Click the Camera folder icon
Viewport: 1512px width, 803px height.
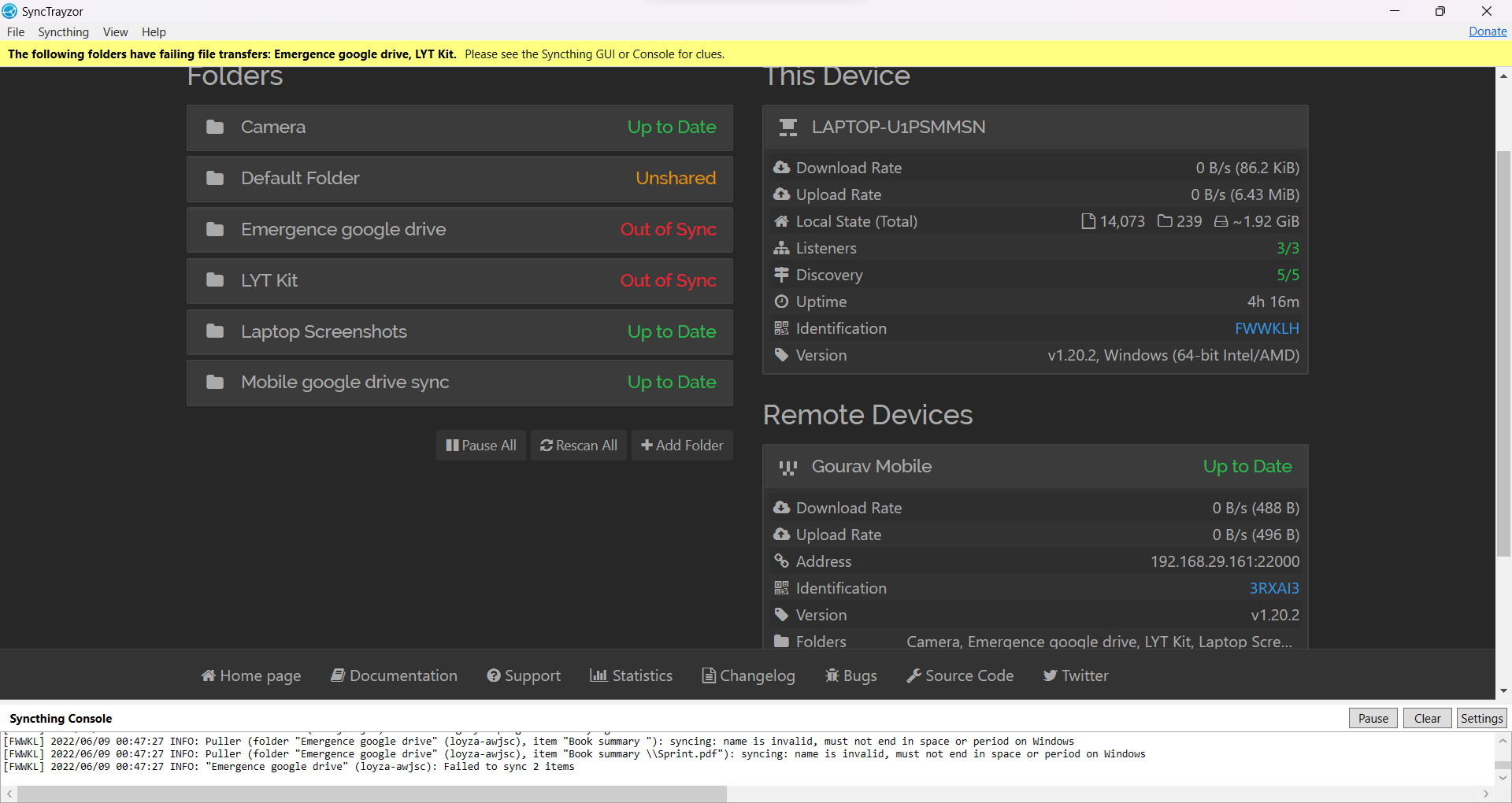point(215,127)
